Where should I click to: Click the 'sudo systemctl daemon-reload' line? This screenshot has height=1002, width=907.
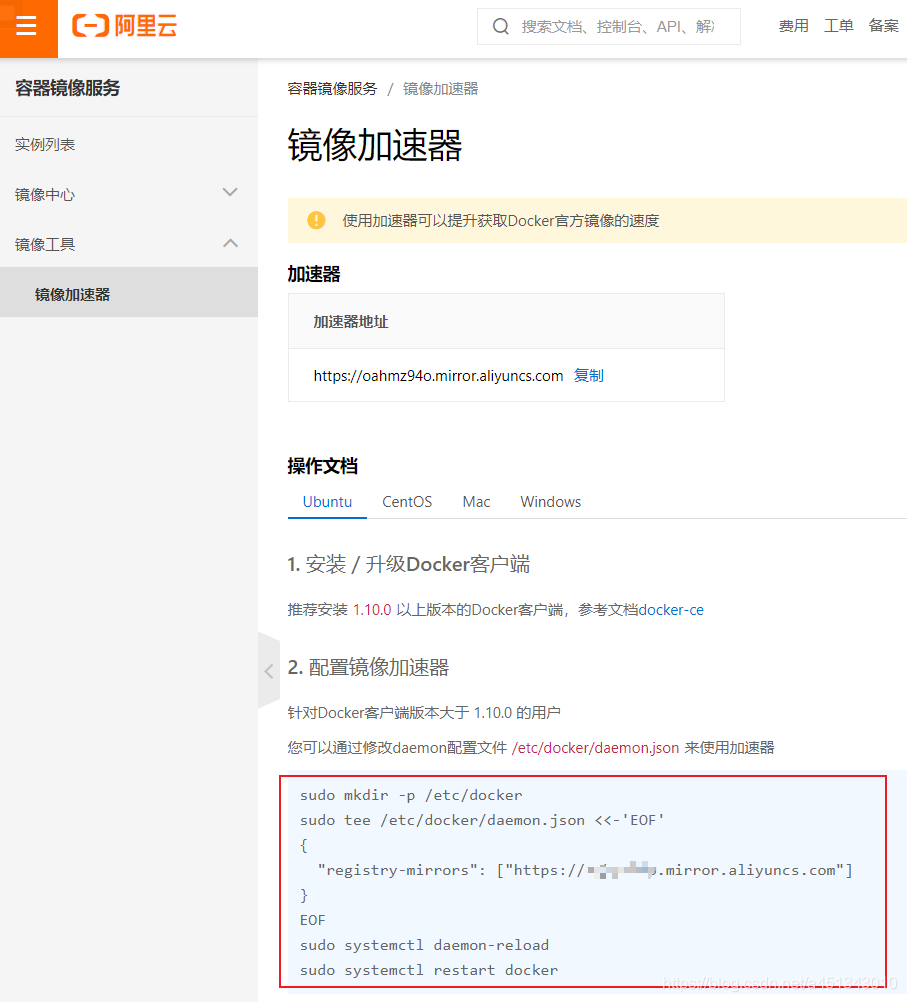(x=424, y=944)
